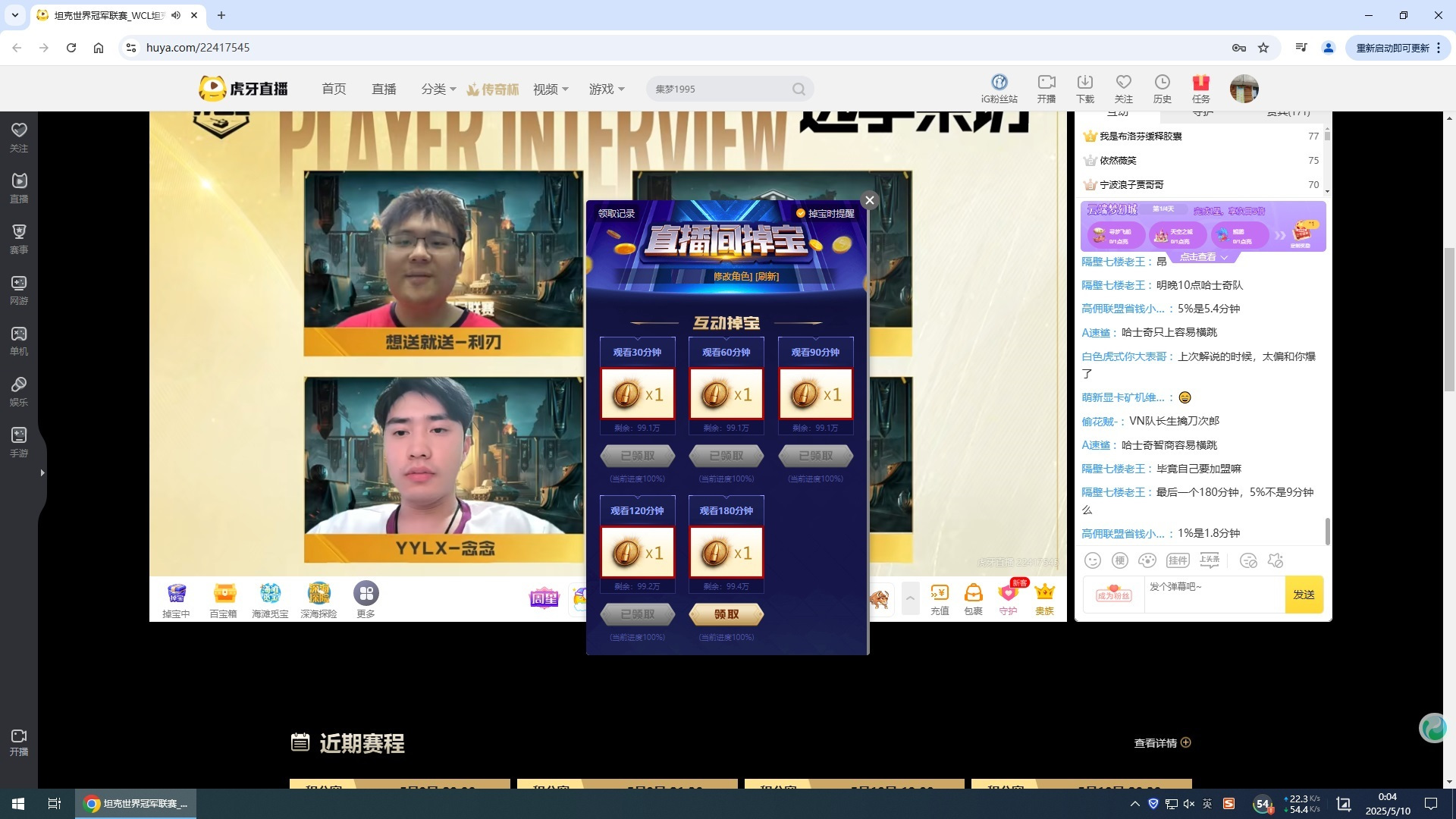The width and height of the screenshot is (1456, 819).
Task: Open 历史 history clock icon
Action: (x=1162, y=88)
